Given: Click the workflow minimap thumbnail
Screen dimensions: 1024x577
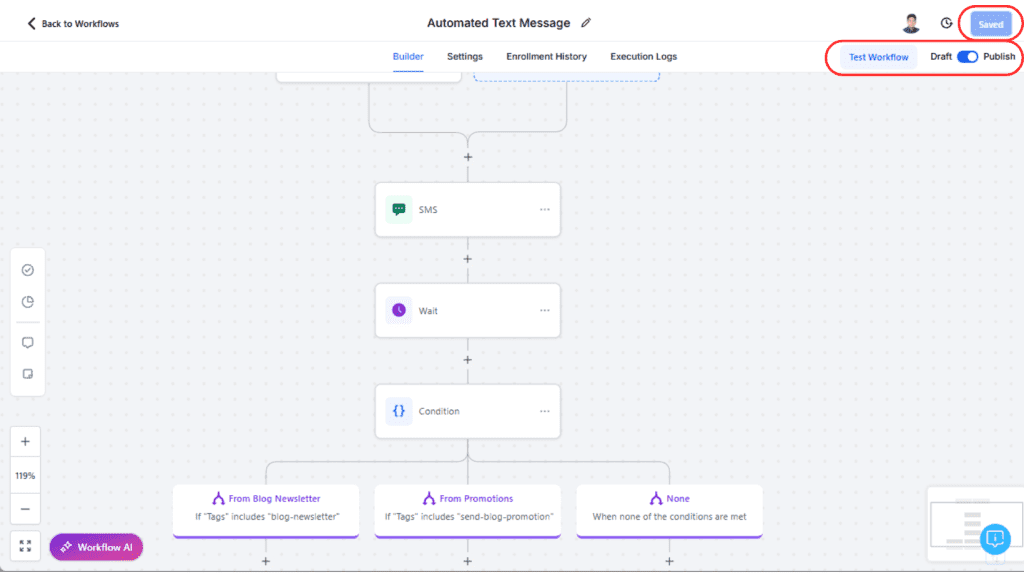Looking at the screenshot, I should coord(962,522).
